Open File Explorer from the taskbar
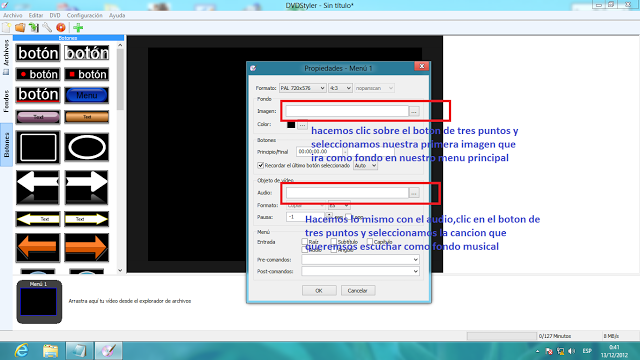The width and height of the screenshot is (640, 360). coord(50,351)
